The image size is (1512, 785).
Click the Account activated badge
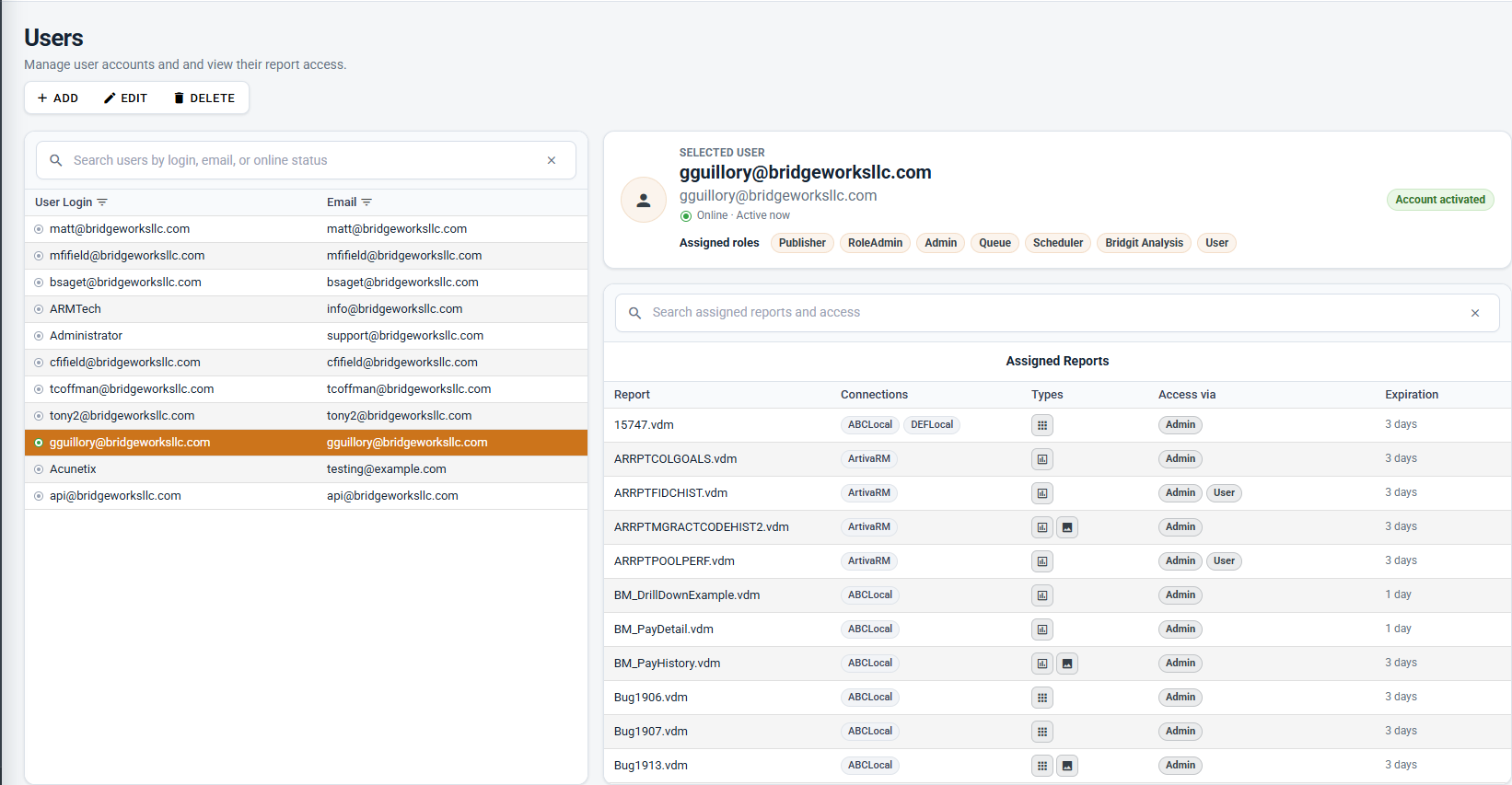click(x=1440, y=200)
